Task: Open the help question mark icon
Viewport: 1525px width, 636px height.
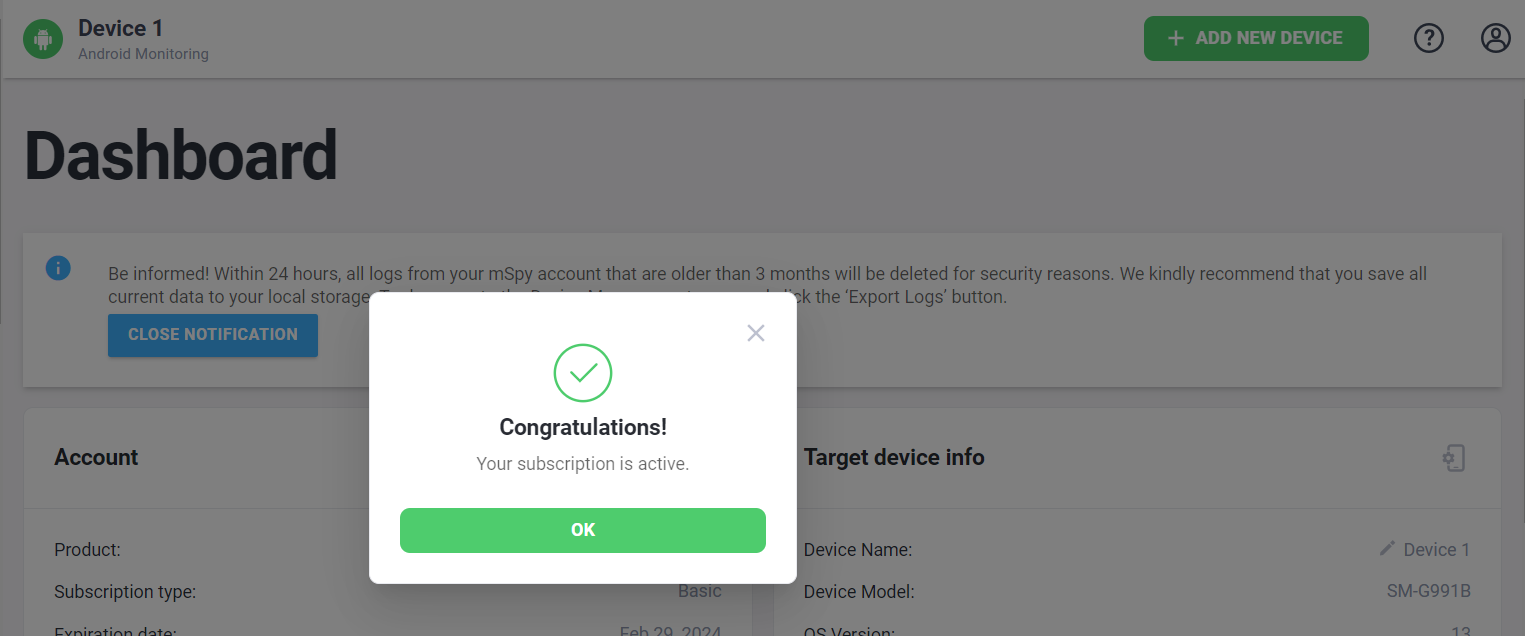Action: [1429, 38]
